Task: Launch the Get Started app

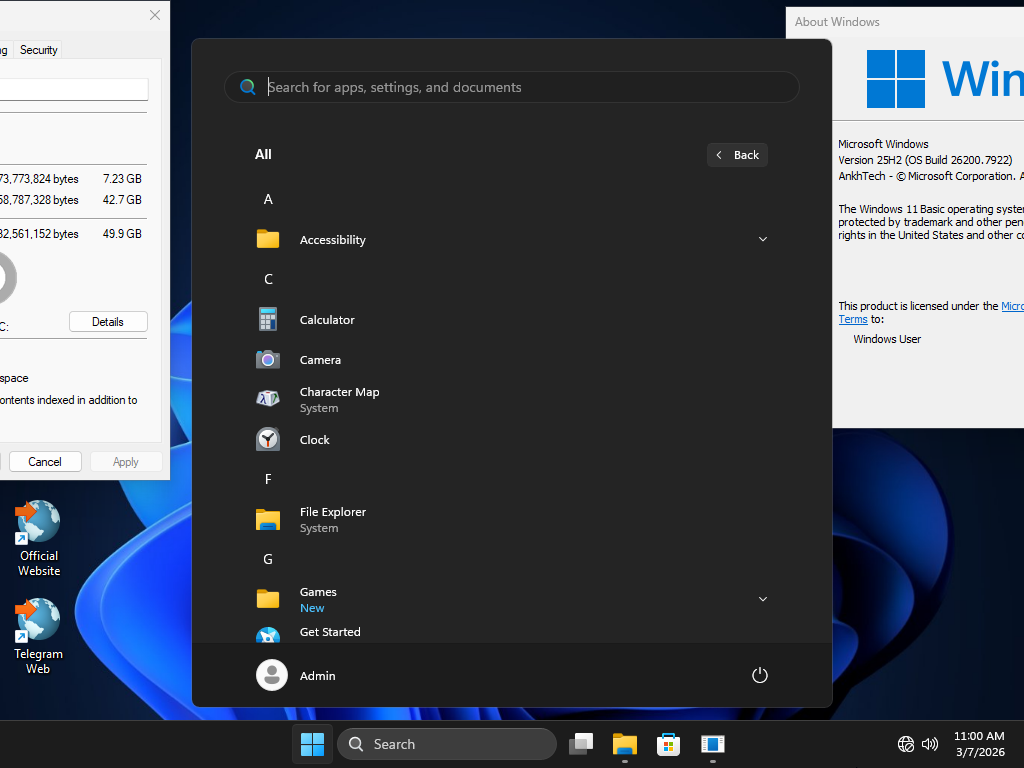Action: point(330,631)
